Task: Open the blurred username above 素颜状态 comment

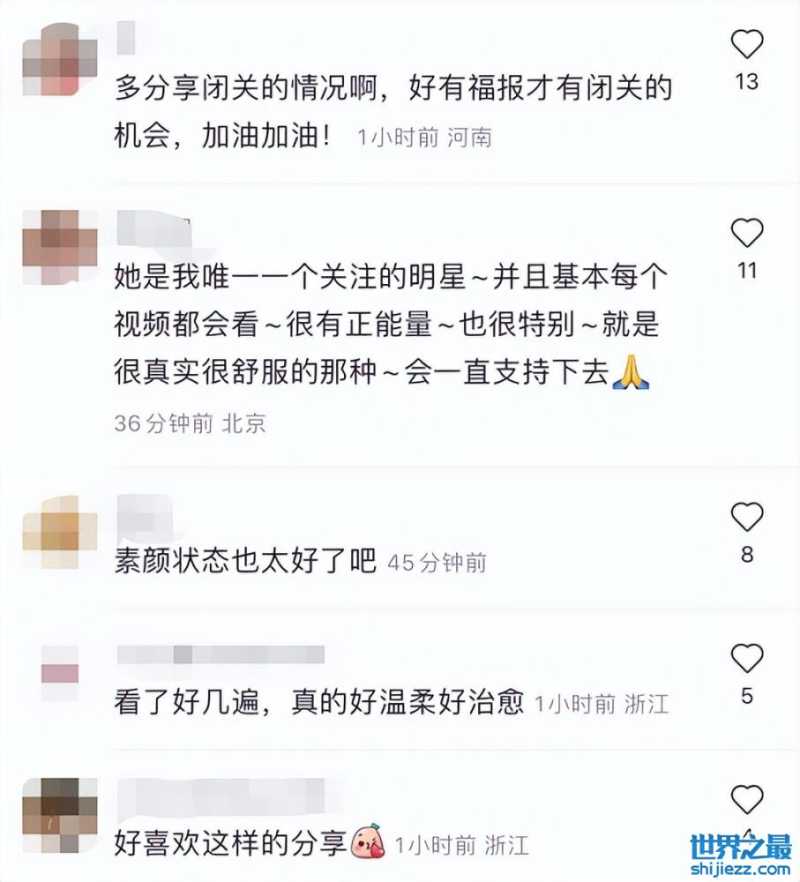Action: 145,513
